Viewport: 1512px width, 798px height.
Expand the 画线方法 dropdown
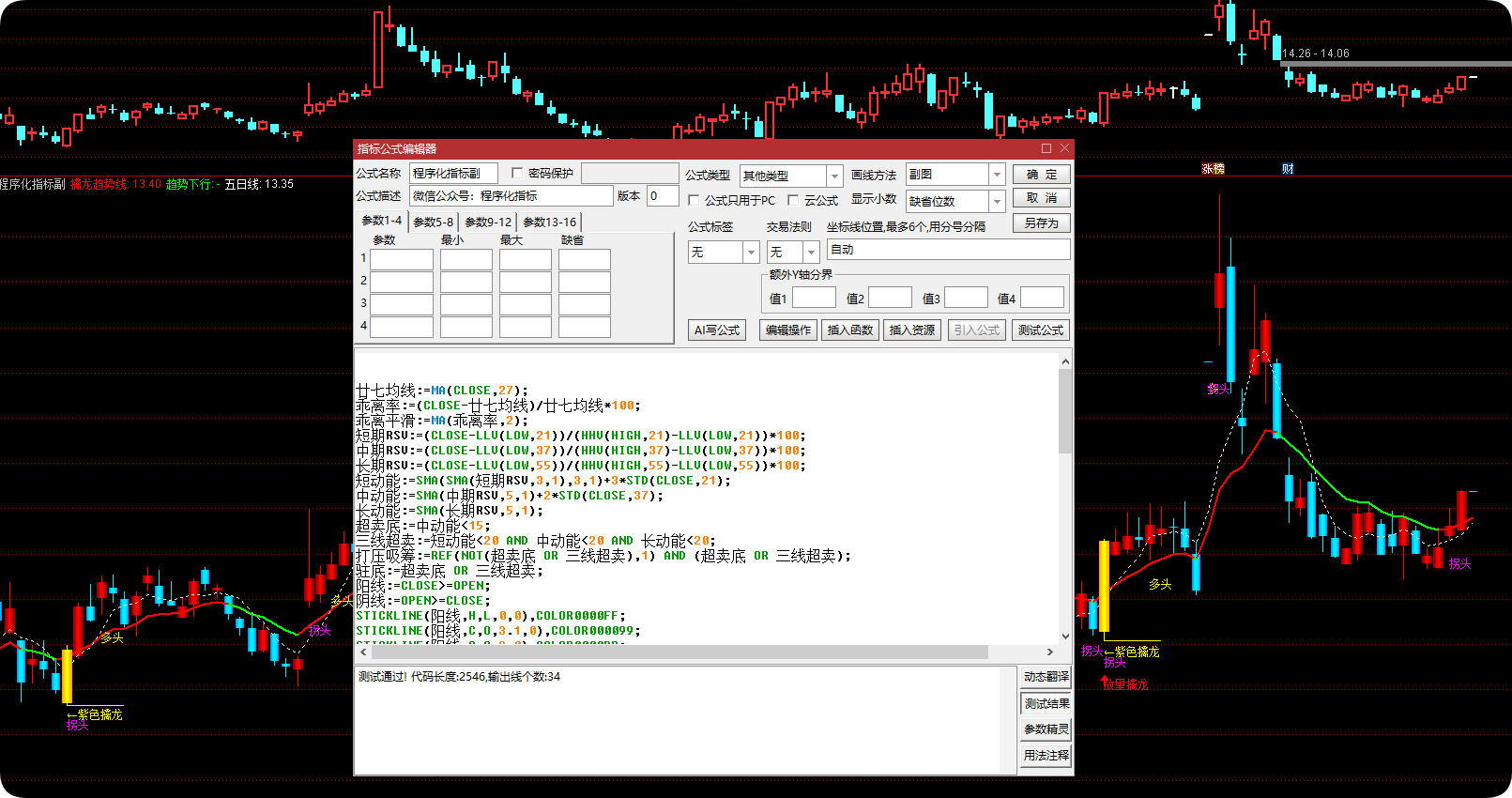pyautogui.click(x=997, y=175)
